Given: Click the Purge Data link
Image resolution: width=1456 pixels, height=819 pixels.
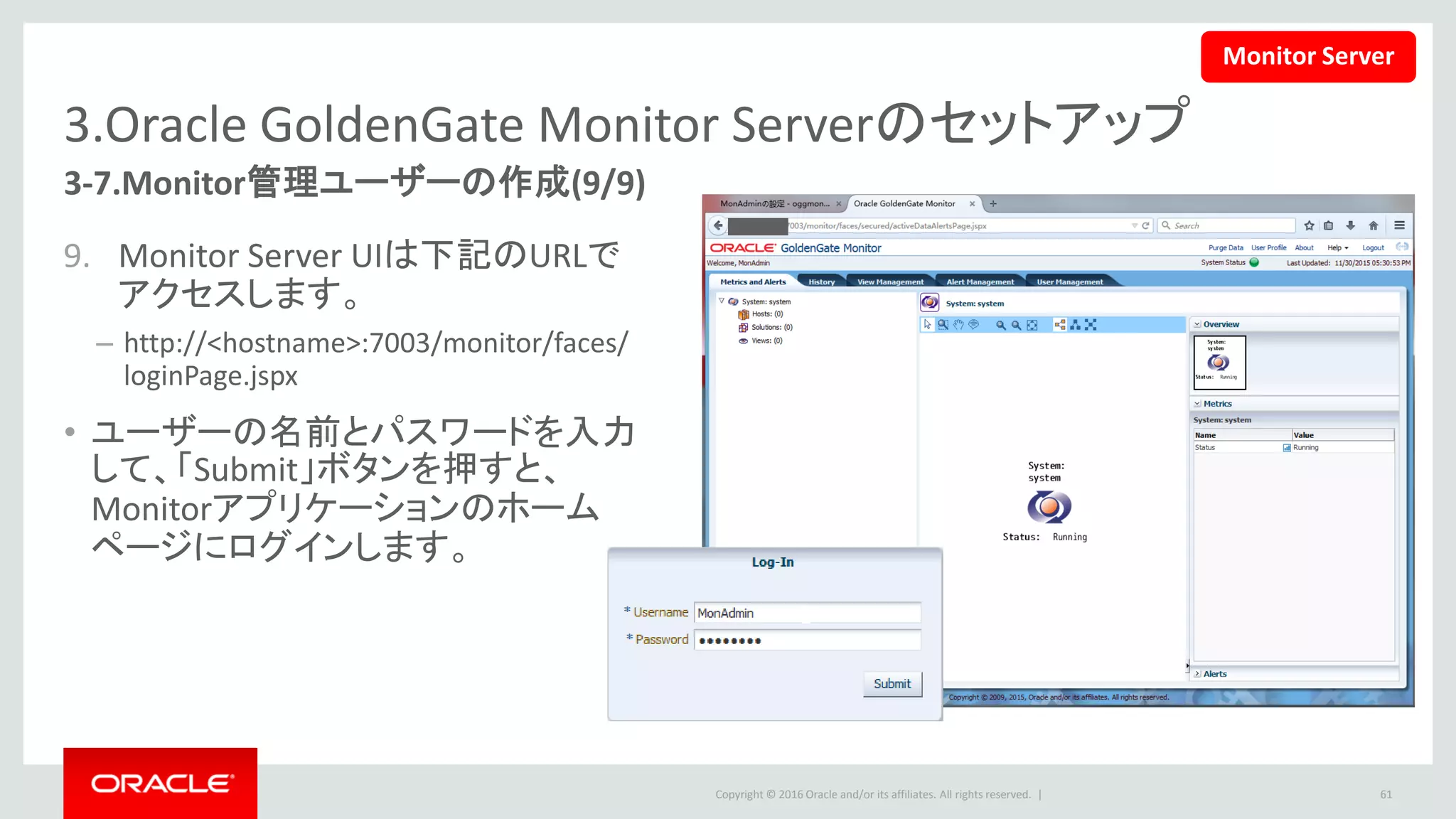Looking at the screenshot, I should (x=1226, y=248).
